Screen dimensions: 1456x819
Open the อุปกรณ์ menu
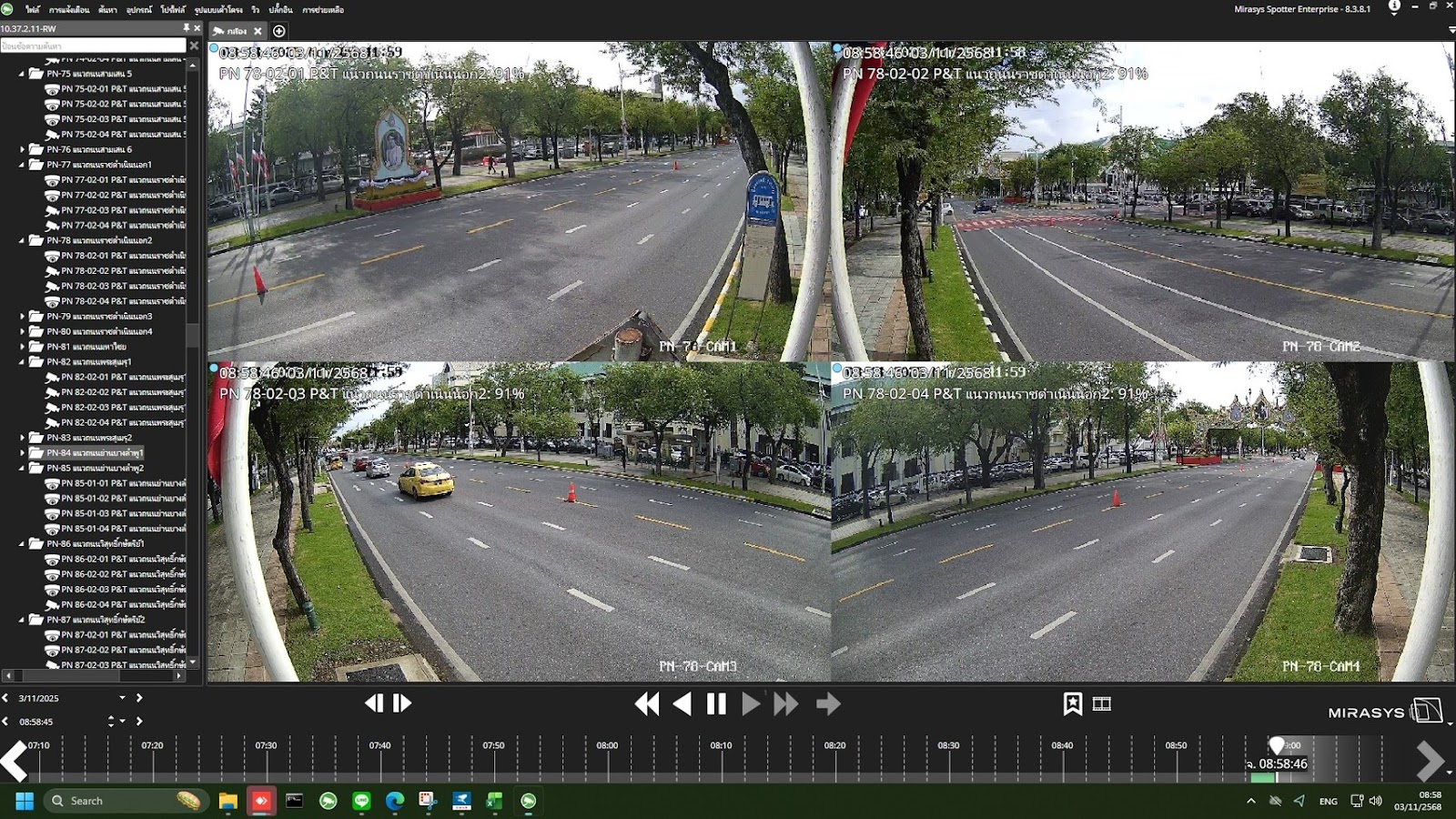coord(139,9)
